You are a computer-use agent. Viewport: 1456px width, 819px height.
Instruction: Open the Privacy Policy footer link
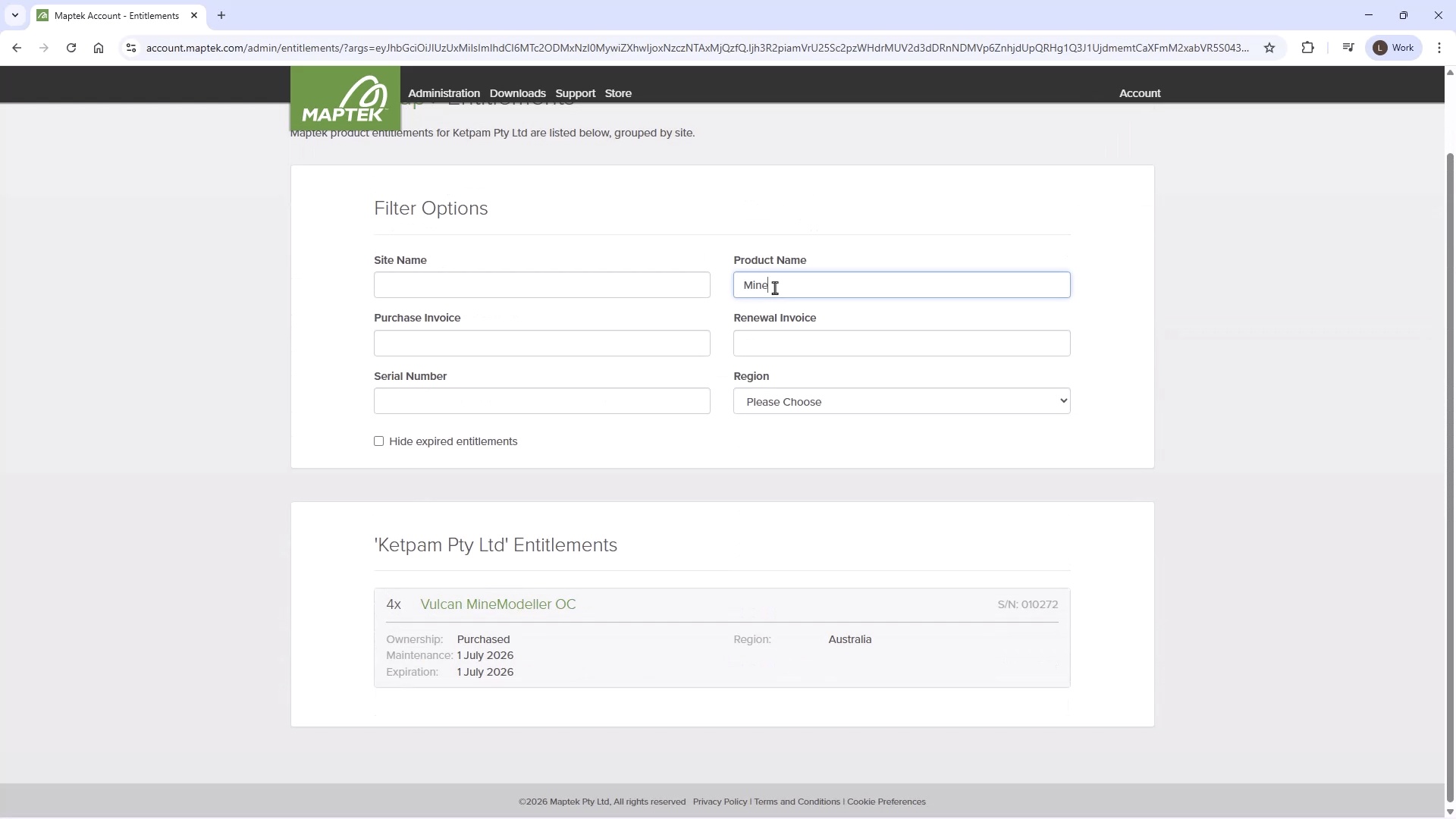click(x=720, y=802)
